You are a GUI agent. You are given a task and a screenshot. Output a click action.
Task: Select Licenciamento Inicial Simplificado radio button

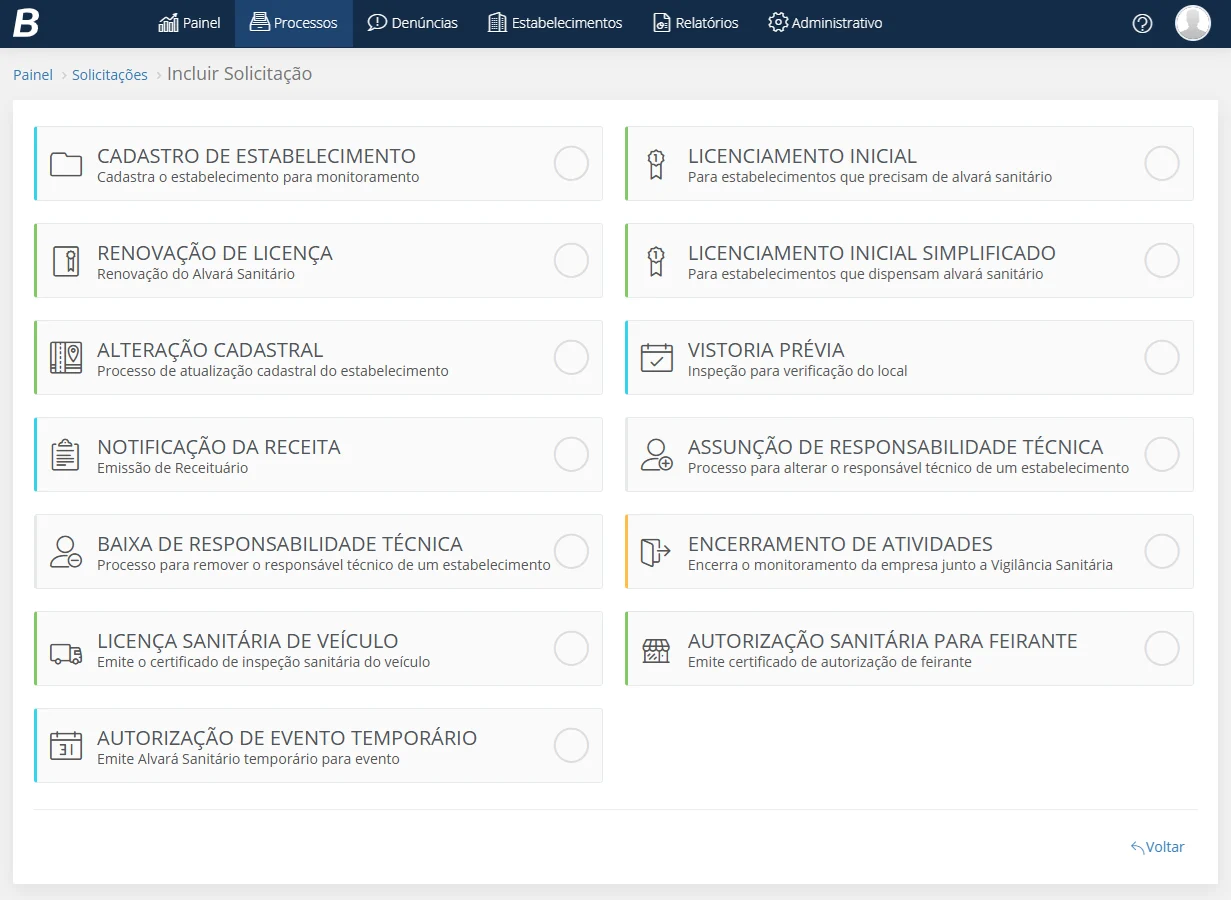pyautogui.click(x=1162, y=260)
